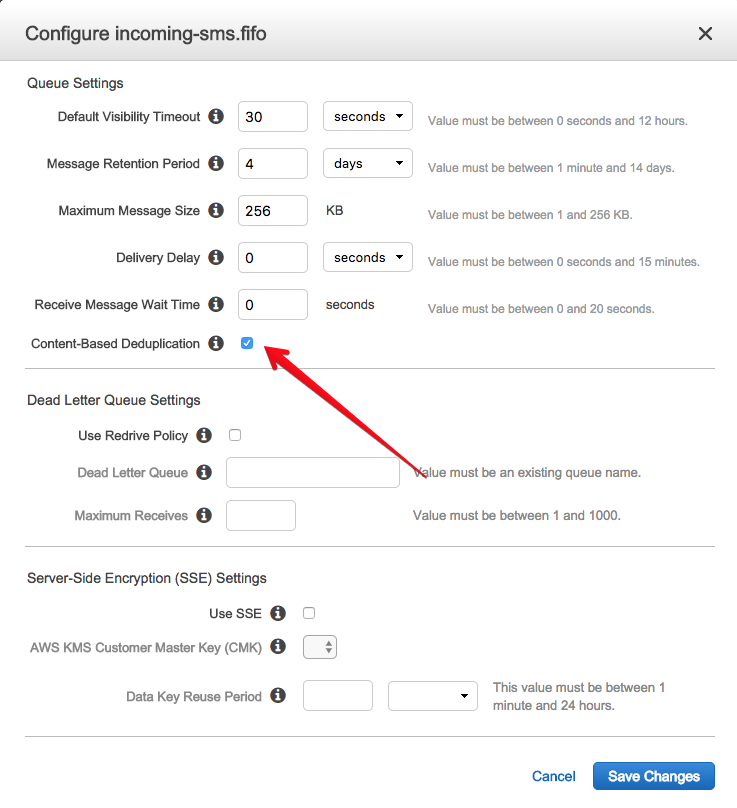The width and height of the screenshot is (737, 808).
Task: Open AWS KMS Customer Master Key selector
Action: coord(320,647)
